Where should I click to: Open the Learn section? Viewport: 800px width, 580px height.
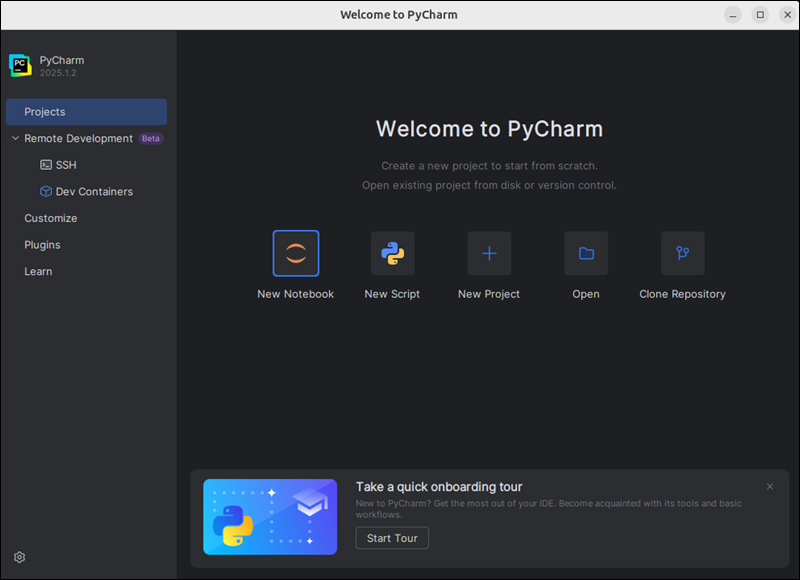[38, 271]
